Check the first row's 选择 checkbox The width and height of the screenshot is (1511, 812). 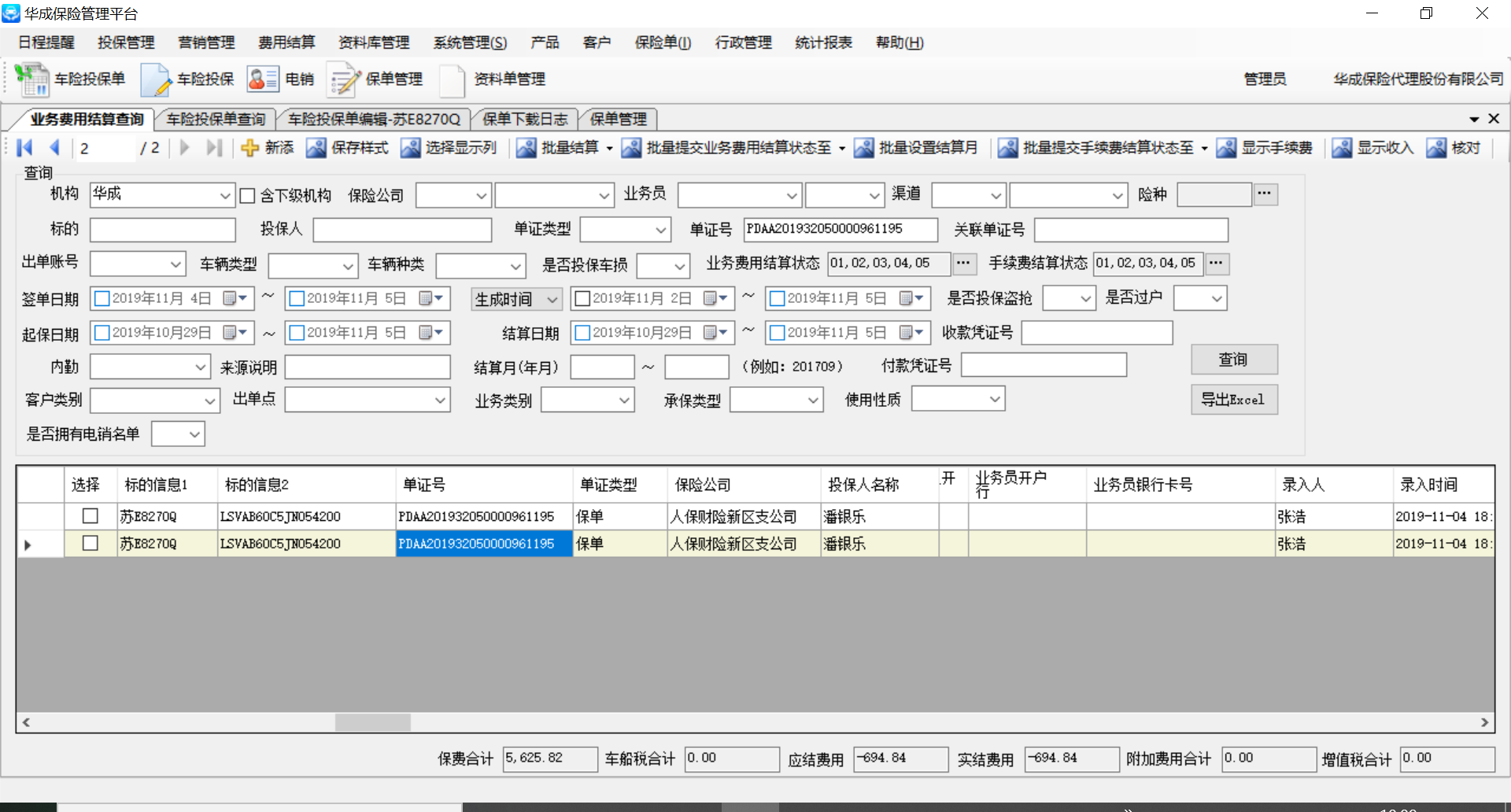point(91,516)
